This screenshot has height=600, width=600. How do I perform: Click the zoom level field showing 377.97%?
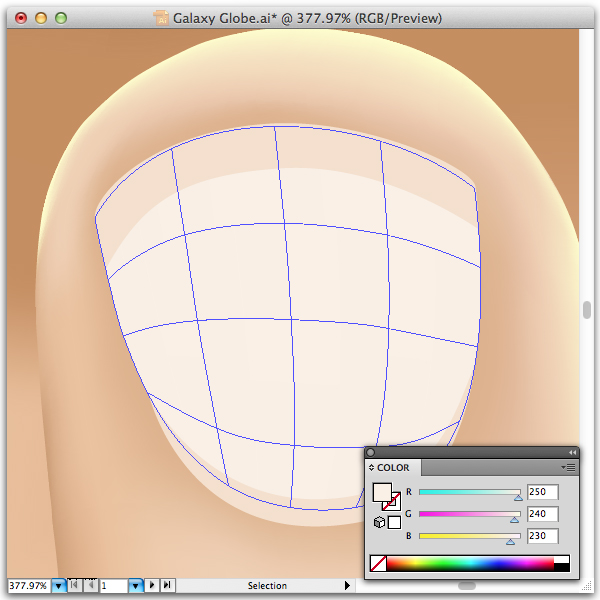pyautogui.click(x=28, y=585)
